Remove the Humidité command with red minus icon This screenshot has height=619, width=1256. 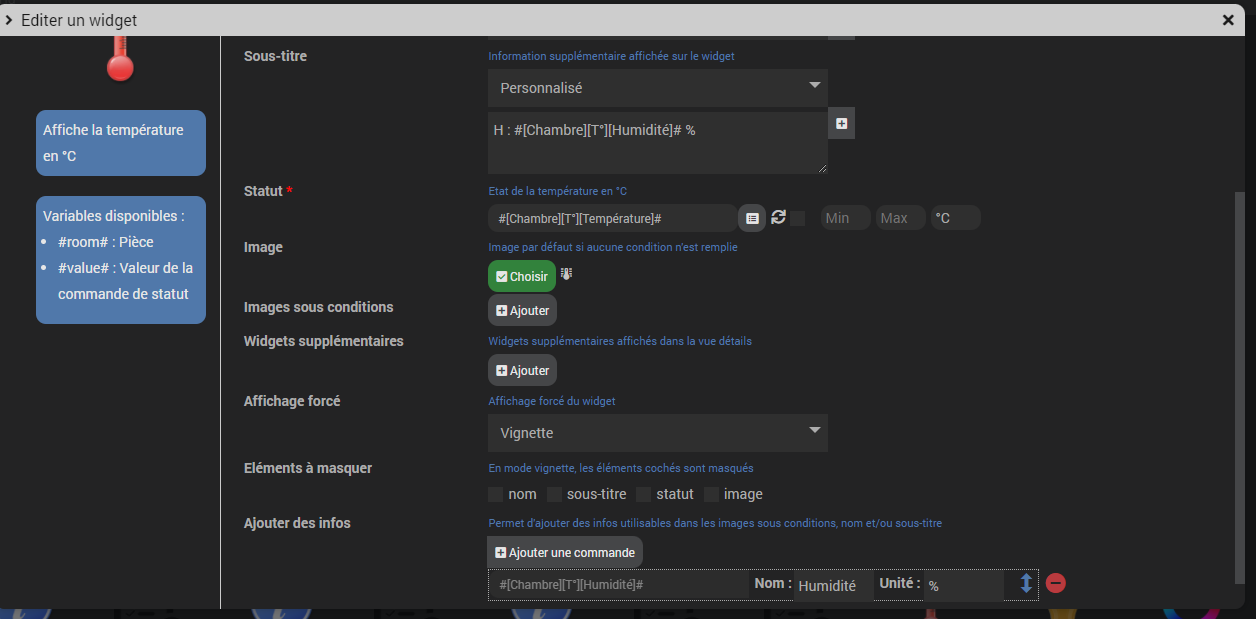[1055, 583]
